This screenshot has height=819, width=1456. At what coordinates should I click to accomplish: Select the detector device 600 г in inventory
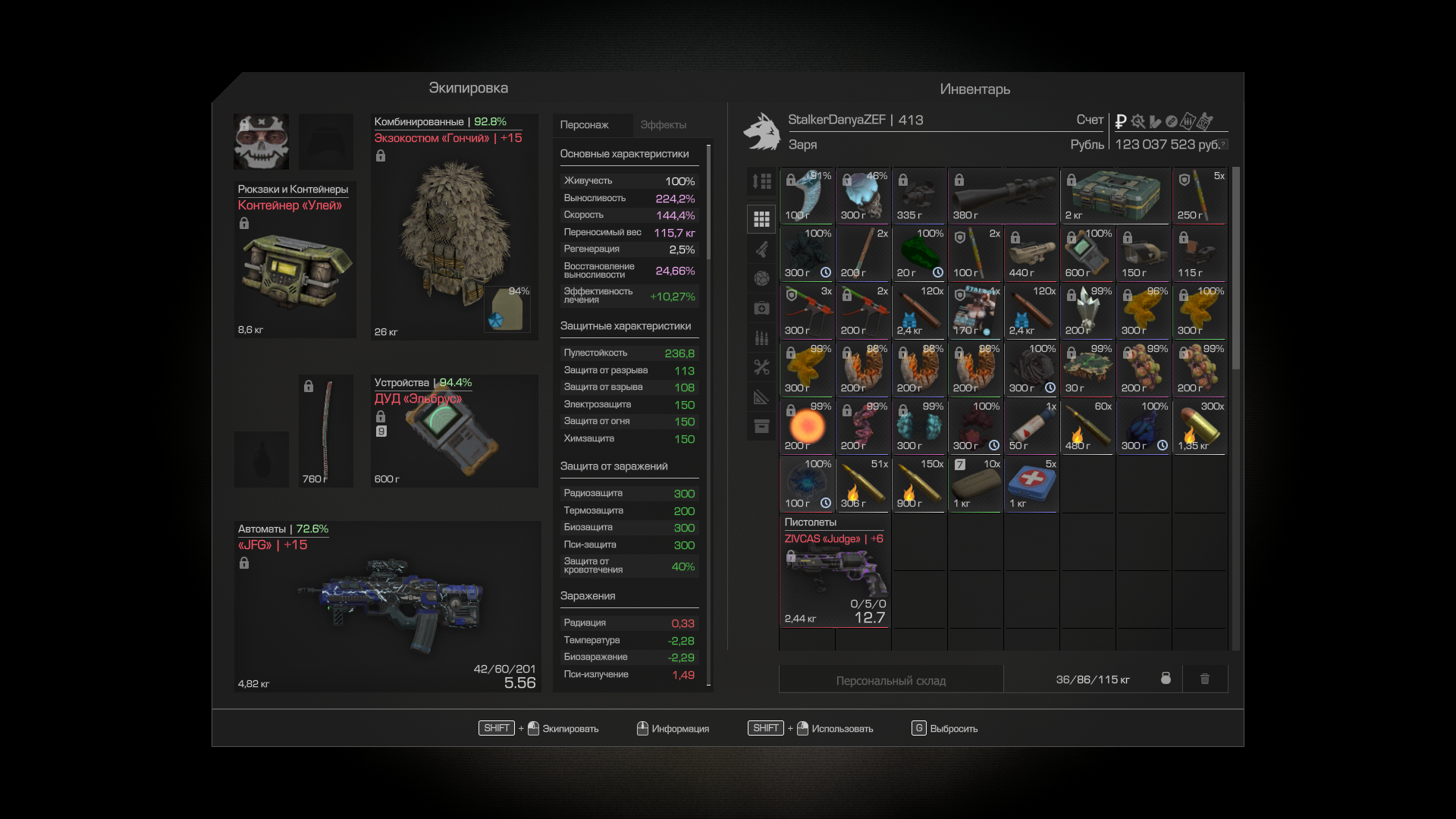(x=1087, y=253)
